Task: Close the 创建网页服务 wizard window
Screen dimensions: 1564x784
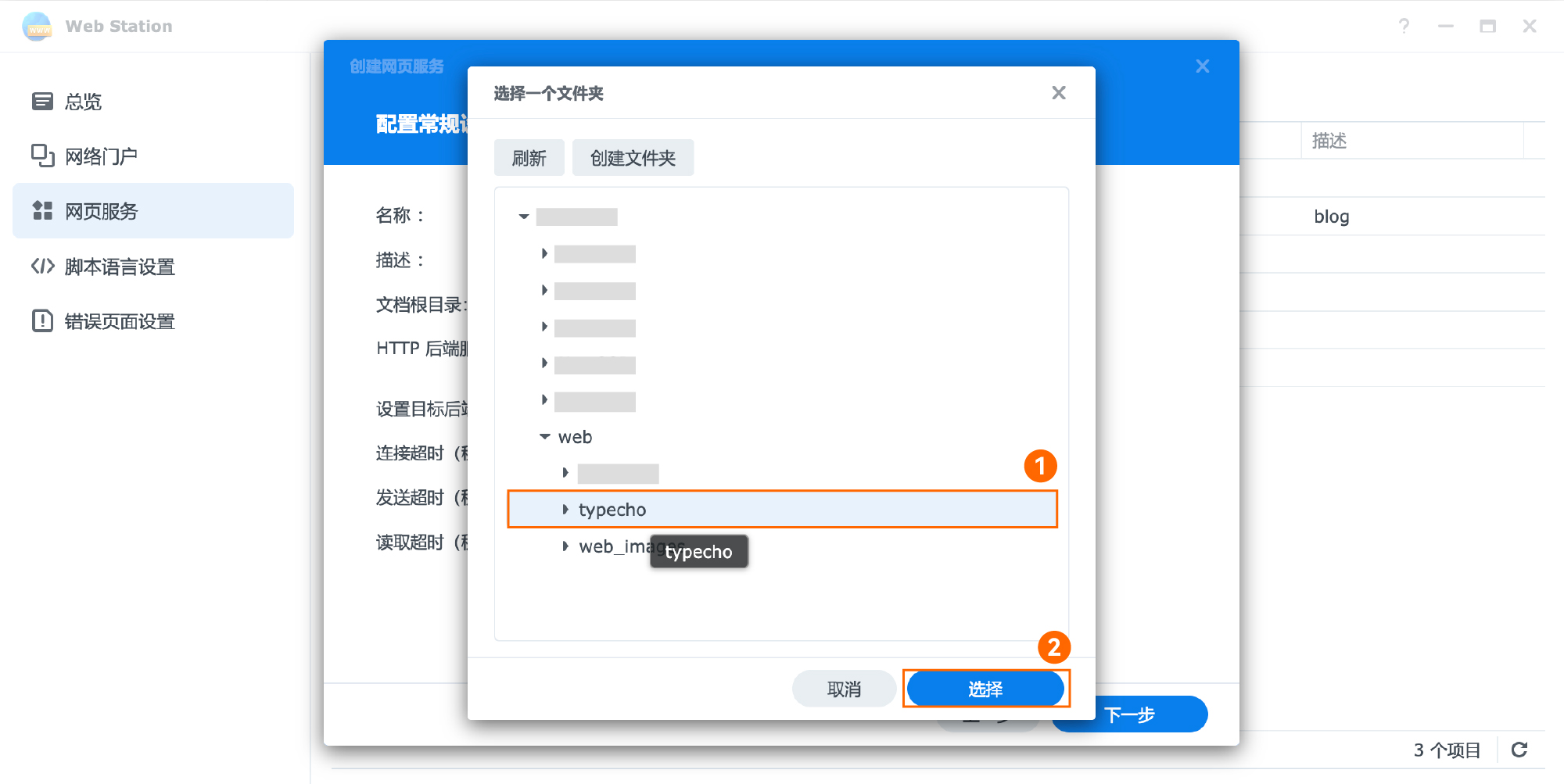Action: (1202, 66)
